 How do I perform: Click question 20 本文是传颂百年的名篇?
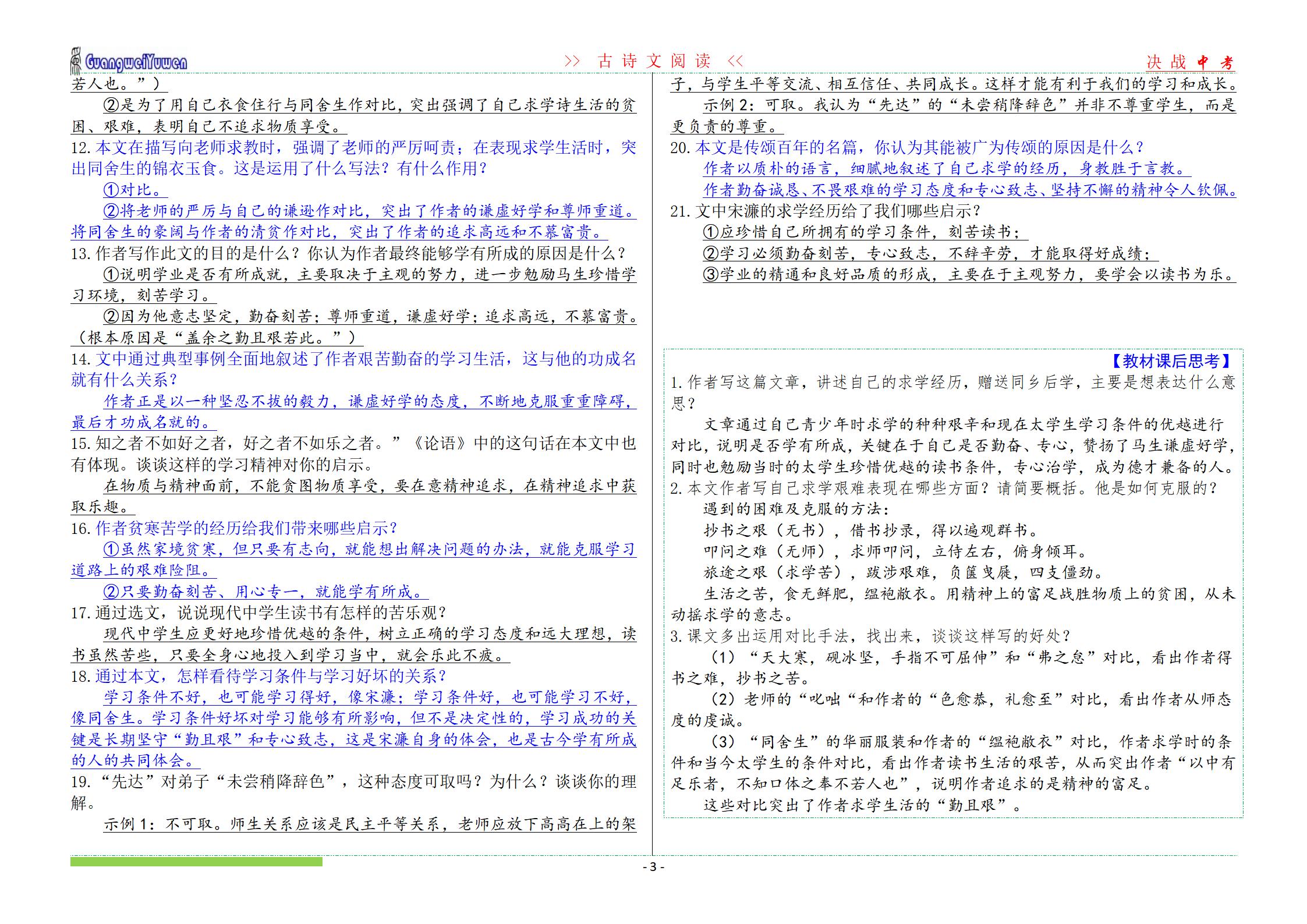pos(907,147)
